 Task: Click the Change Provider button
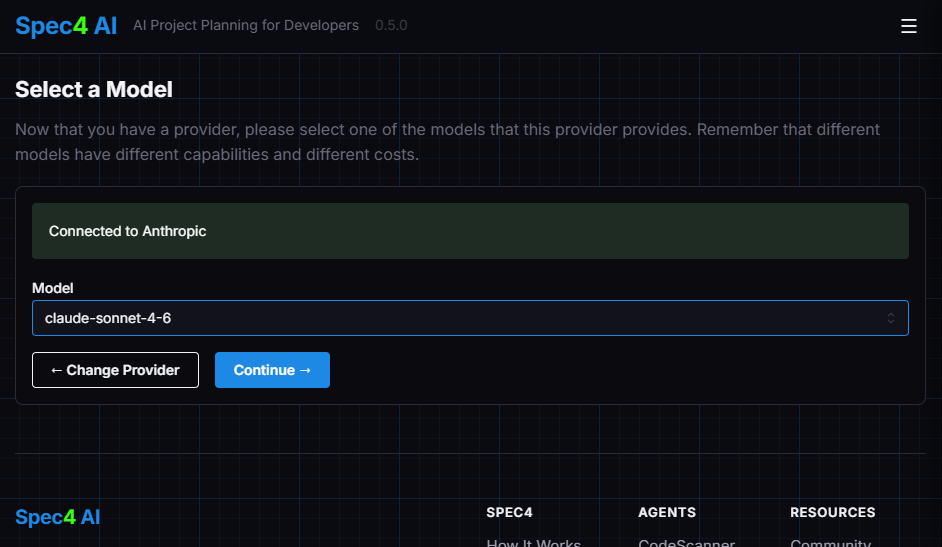point(115,370)
